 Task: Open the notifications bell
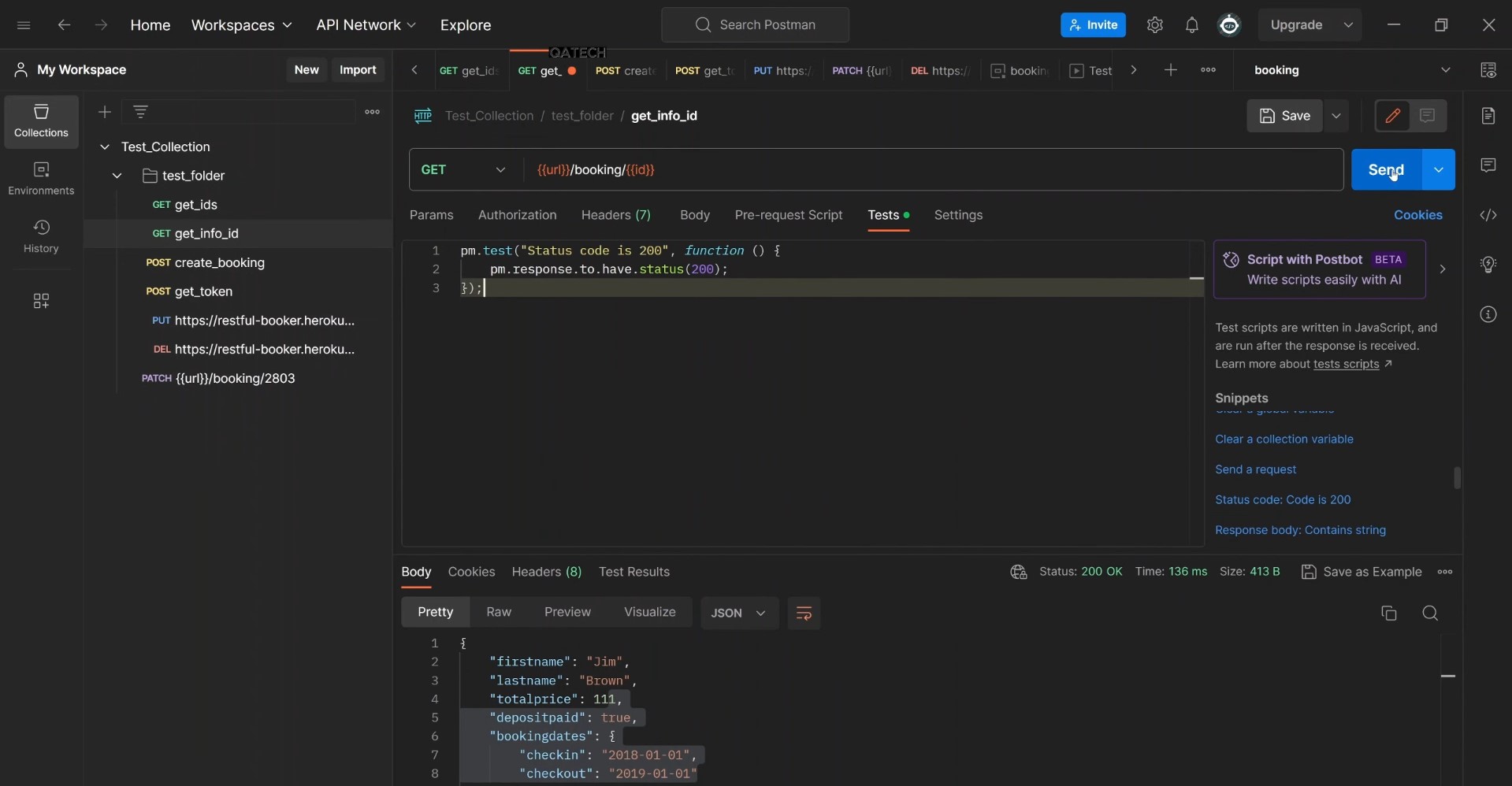point(1191,25)
